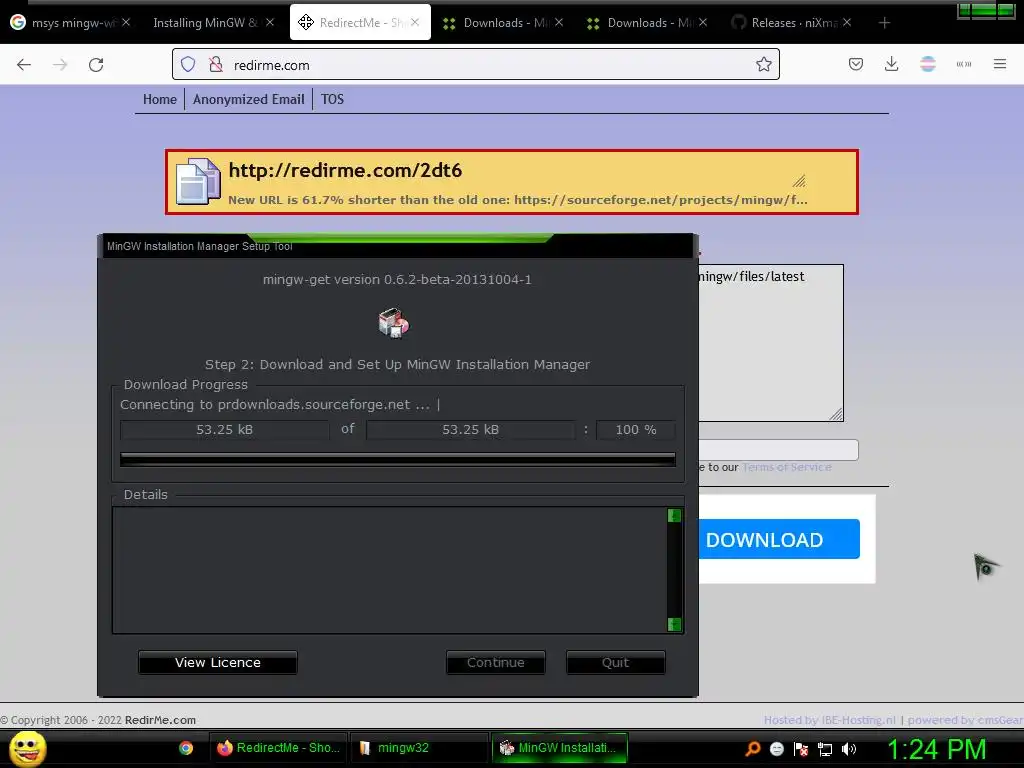This screenshot has width=1024, height=768.
Task: Click the magnifier search tray icon
Action: (x=753, y=749)
